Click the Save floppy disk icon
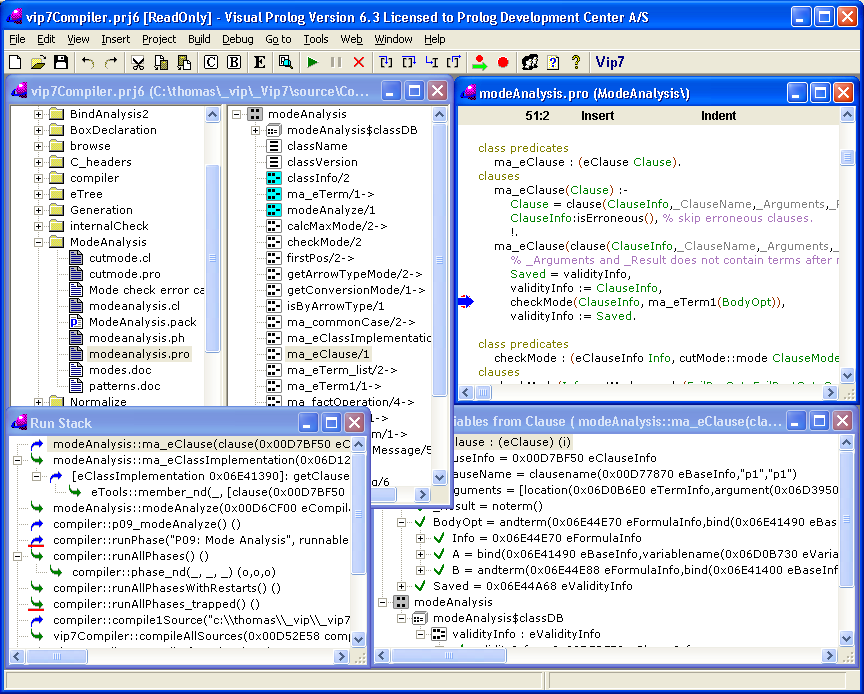Viewport: 864px width, 694px height. (x=61, y=62)
